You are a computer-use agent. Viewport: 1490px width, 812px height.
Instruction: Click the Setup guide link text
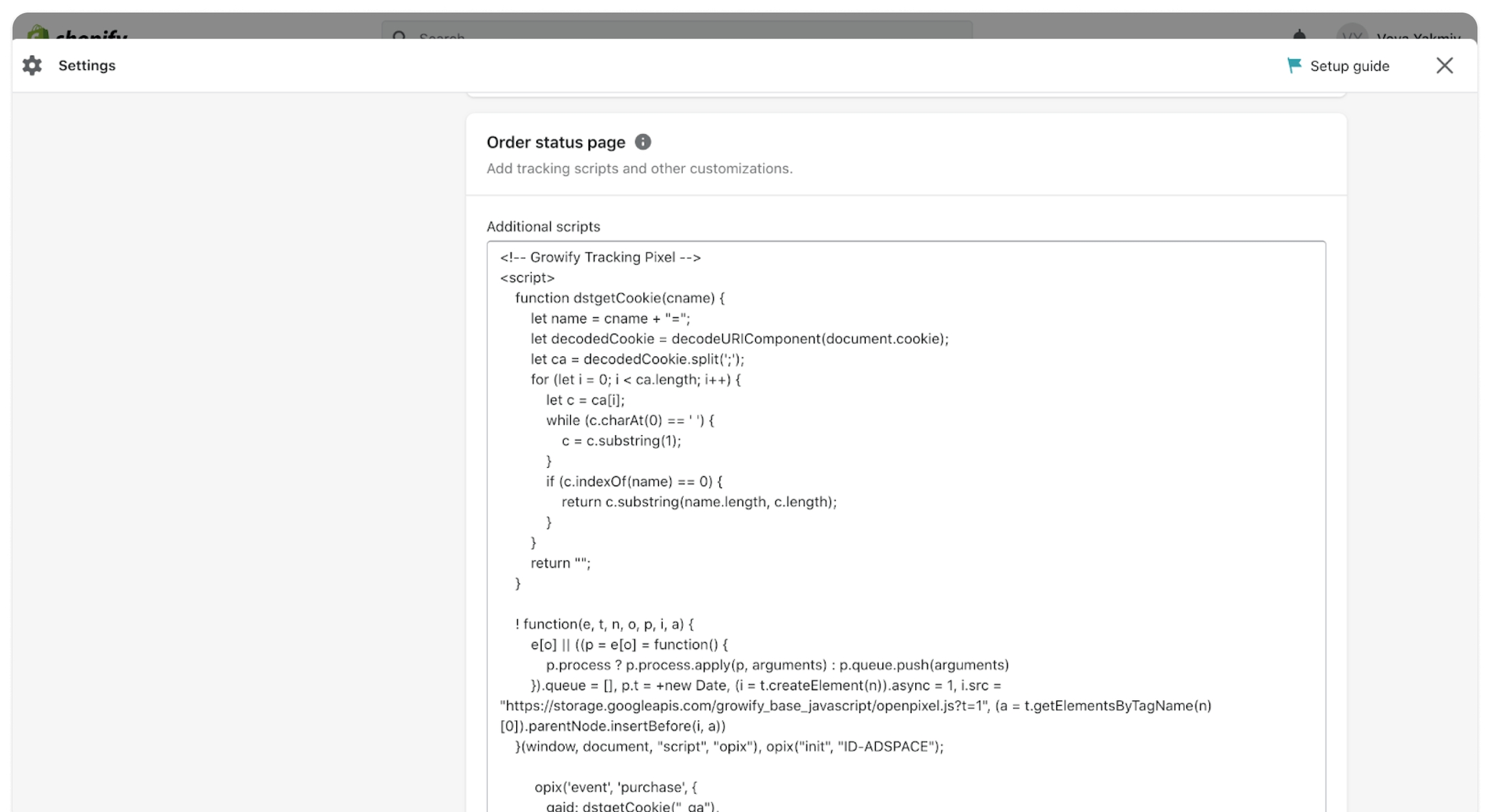[x=1350, y=66]
